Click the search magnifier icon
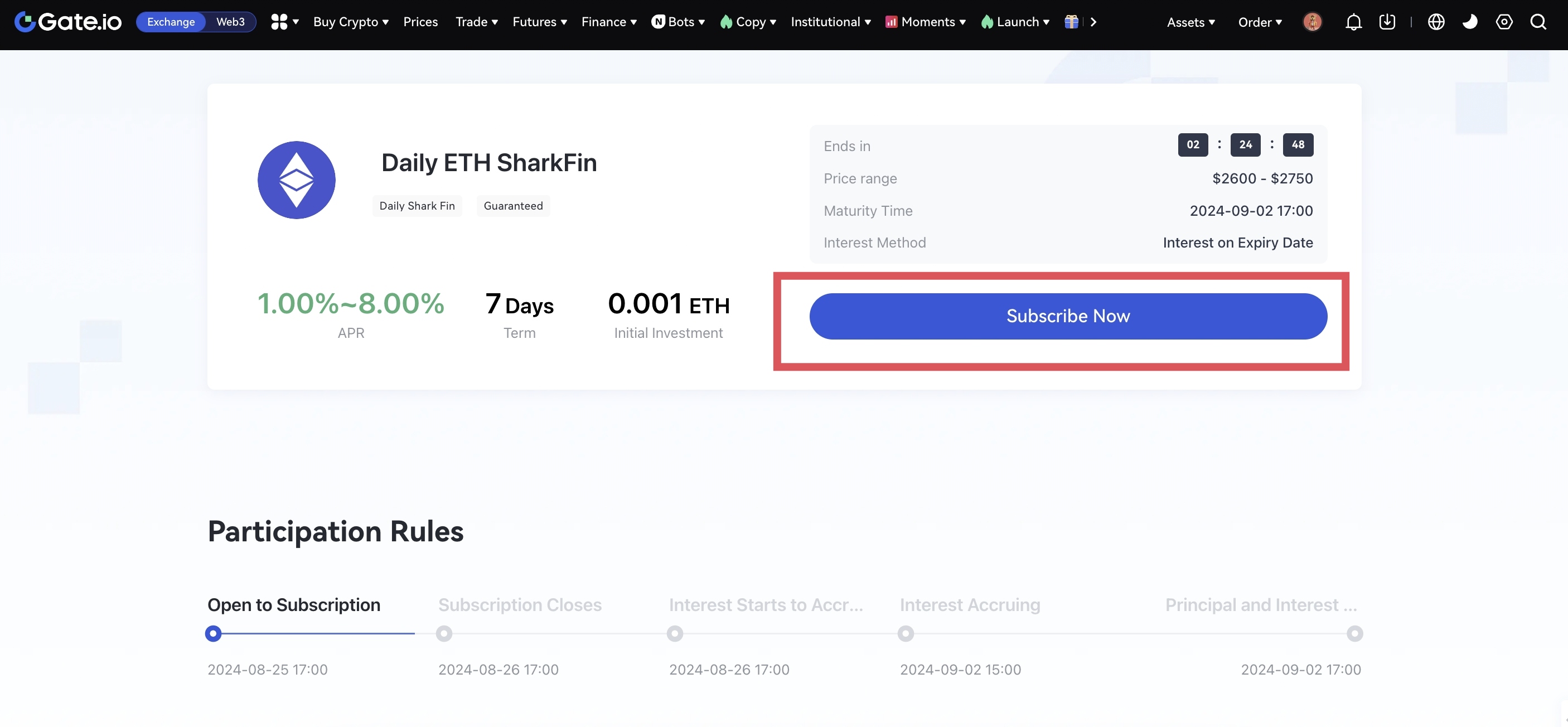1568x727 pixels. coord(1538,22)
